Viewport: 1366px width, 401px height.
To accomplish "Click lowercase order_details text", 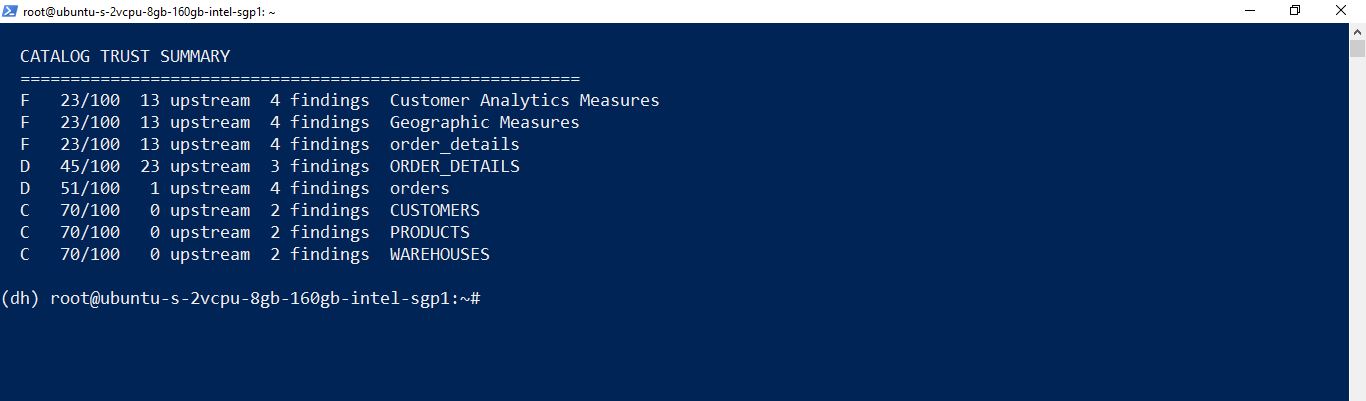I will (x=454, y=144).
